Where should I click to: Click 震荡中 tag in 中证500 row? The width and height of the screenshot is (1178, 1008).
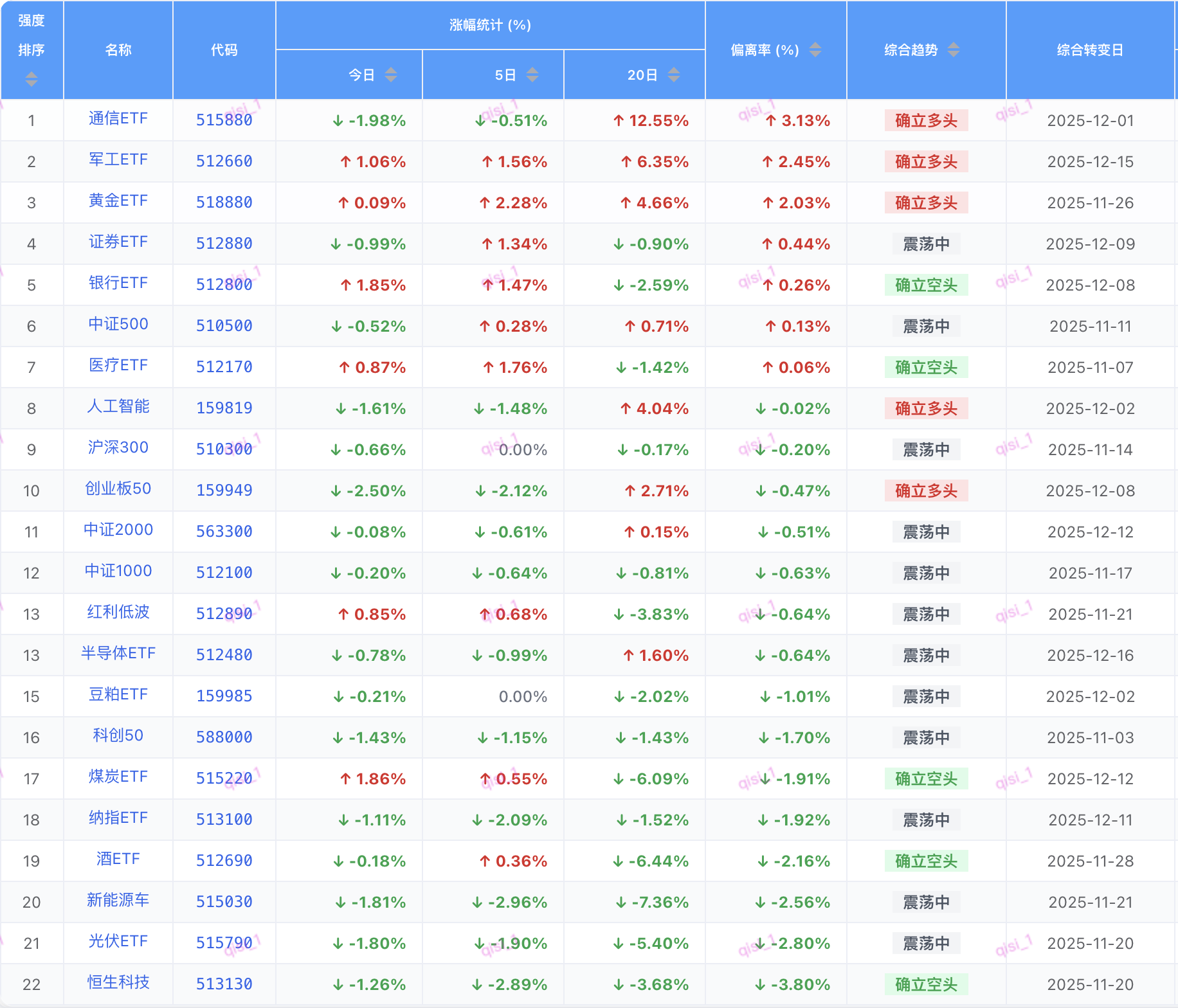tap(926, 326)
